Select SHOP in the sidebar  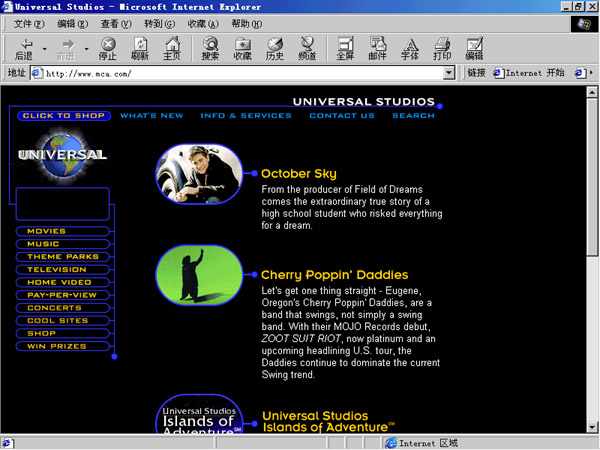[63, 333]
